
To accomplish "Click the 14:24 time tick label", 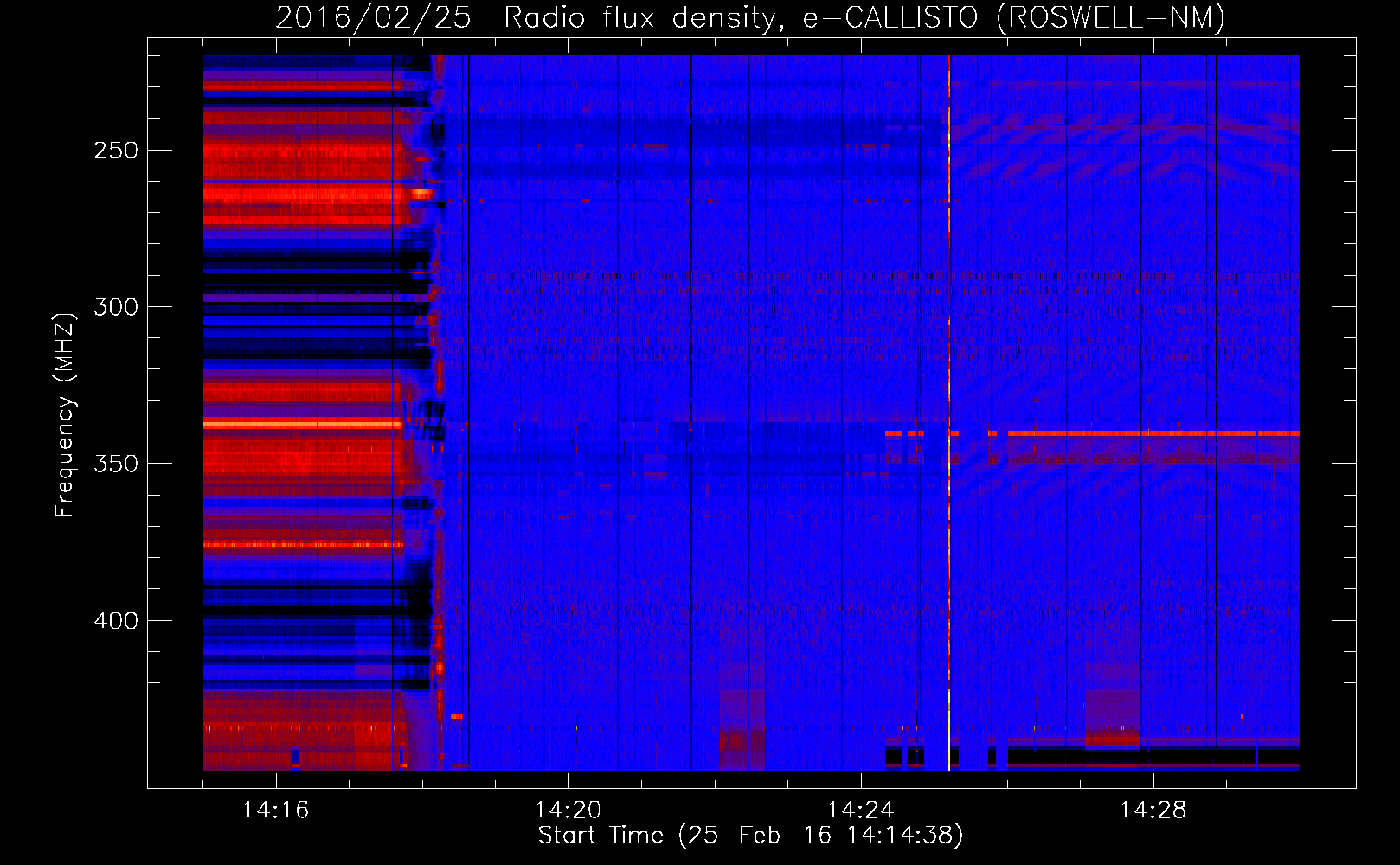I will click(860, 811).
